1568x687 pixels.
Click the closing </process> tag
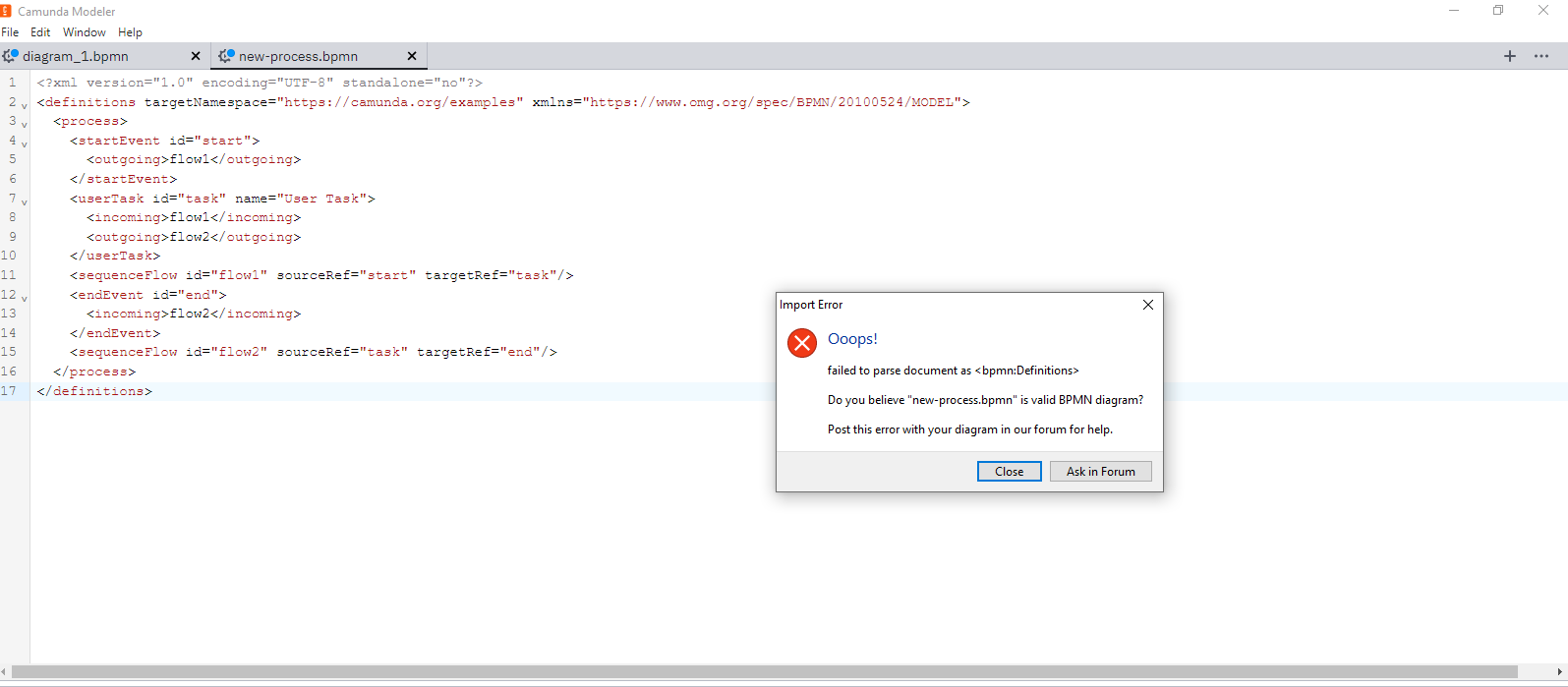94,372
